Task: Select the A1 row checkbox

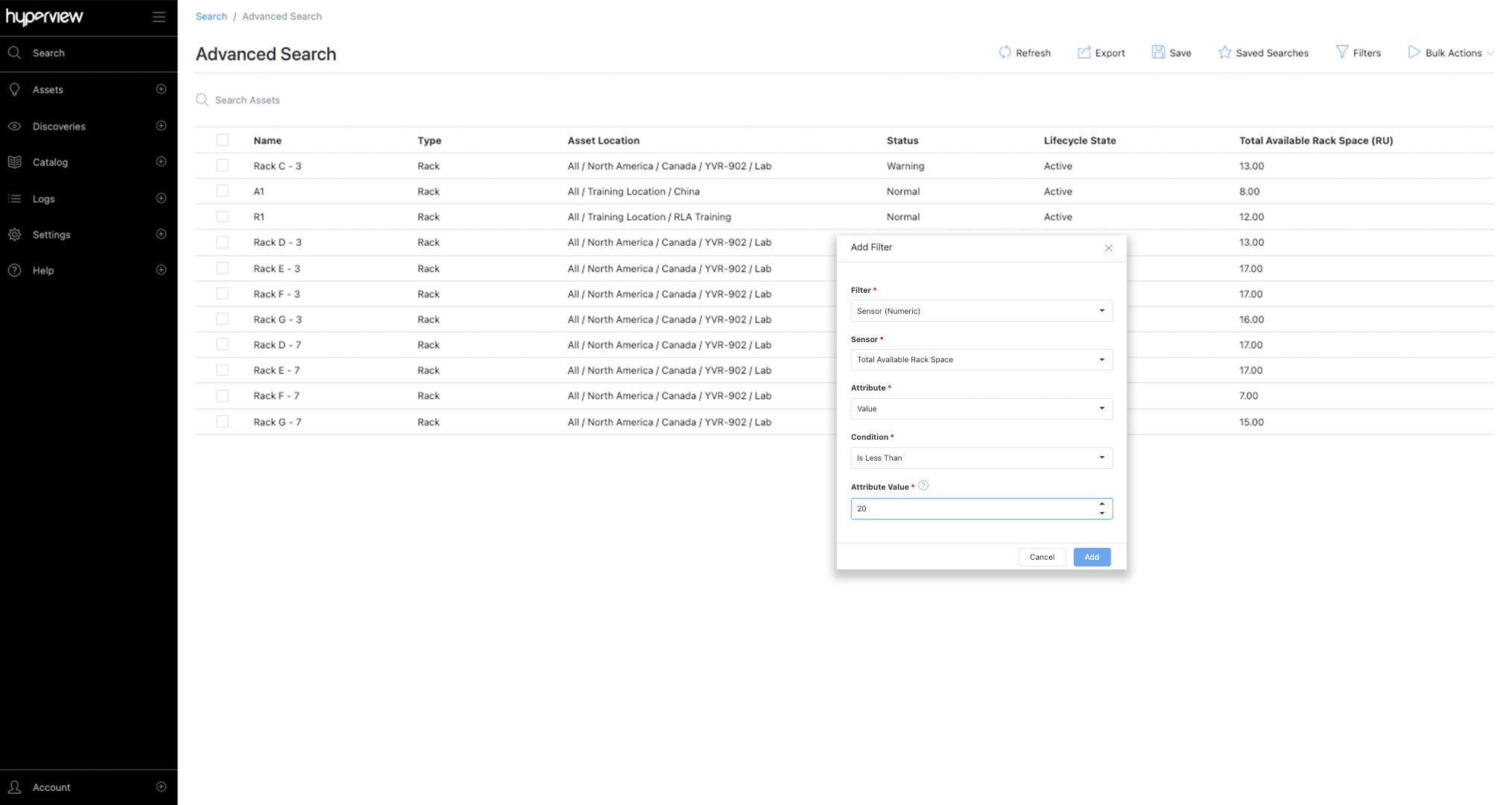Action: [x=222, y=191]
